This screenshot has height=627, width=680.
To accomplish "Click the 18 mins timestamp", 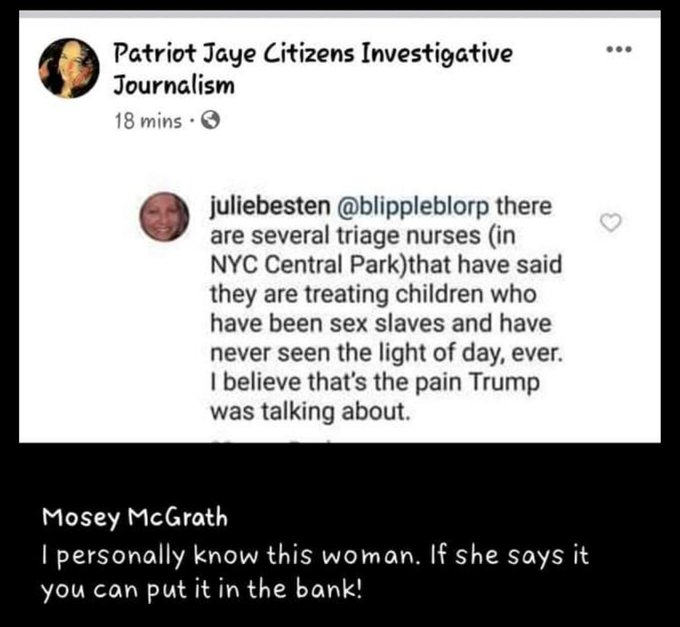I will [148, 121].
